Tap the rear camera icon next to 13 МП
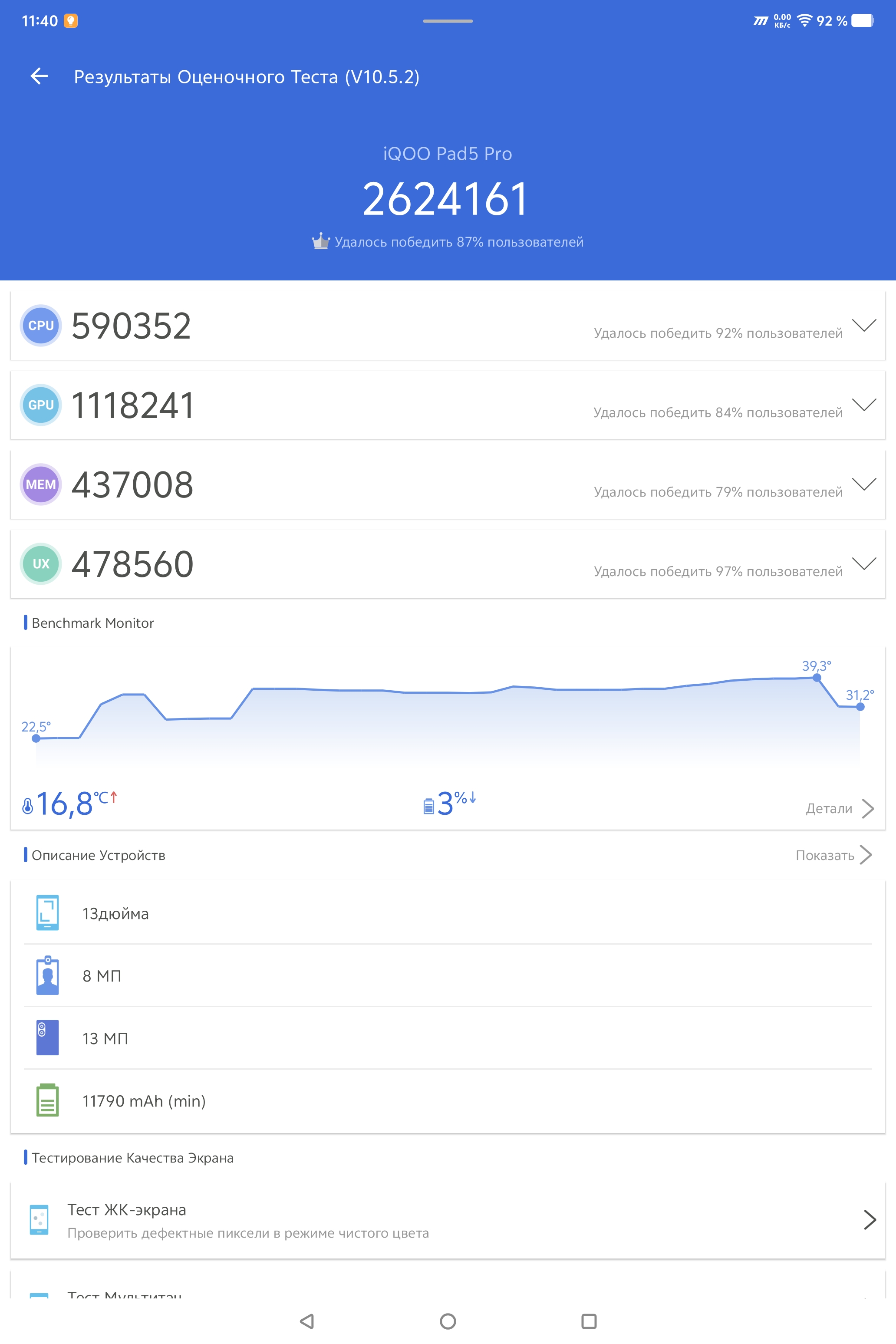 (47, 1037)
